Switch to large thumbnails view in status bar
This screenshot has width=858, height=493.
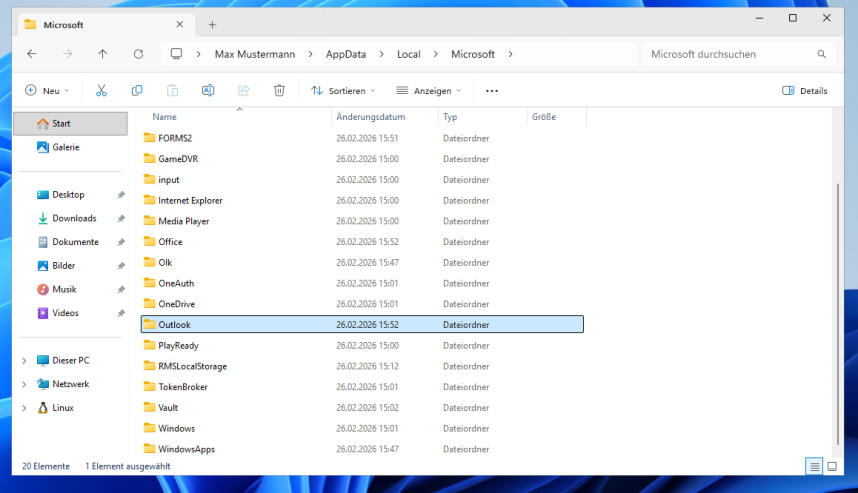(x=832, y=466)
